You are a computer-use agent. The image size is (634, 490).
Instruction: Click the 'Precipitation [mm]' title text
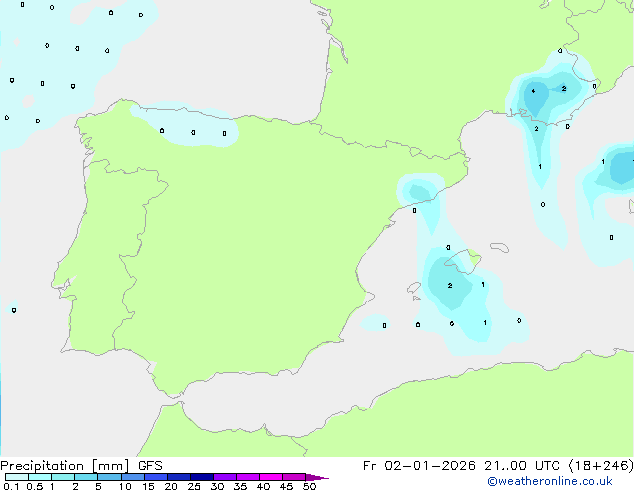pyautogui.click(x=65, y=466)
